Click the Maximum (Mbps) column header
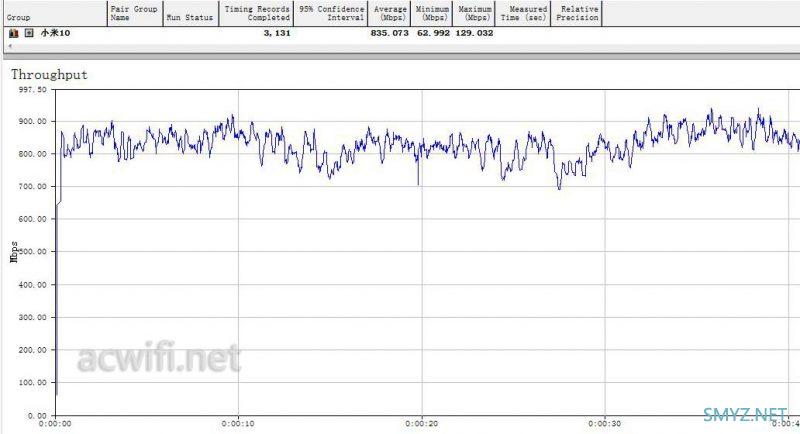This screenshot has width=800, height=434. point(474,13)
